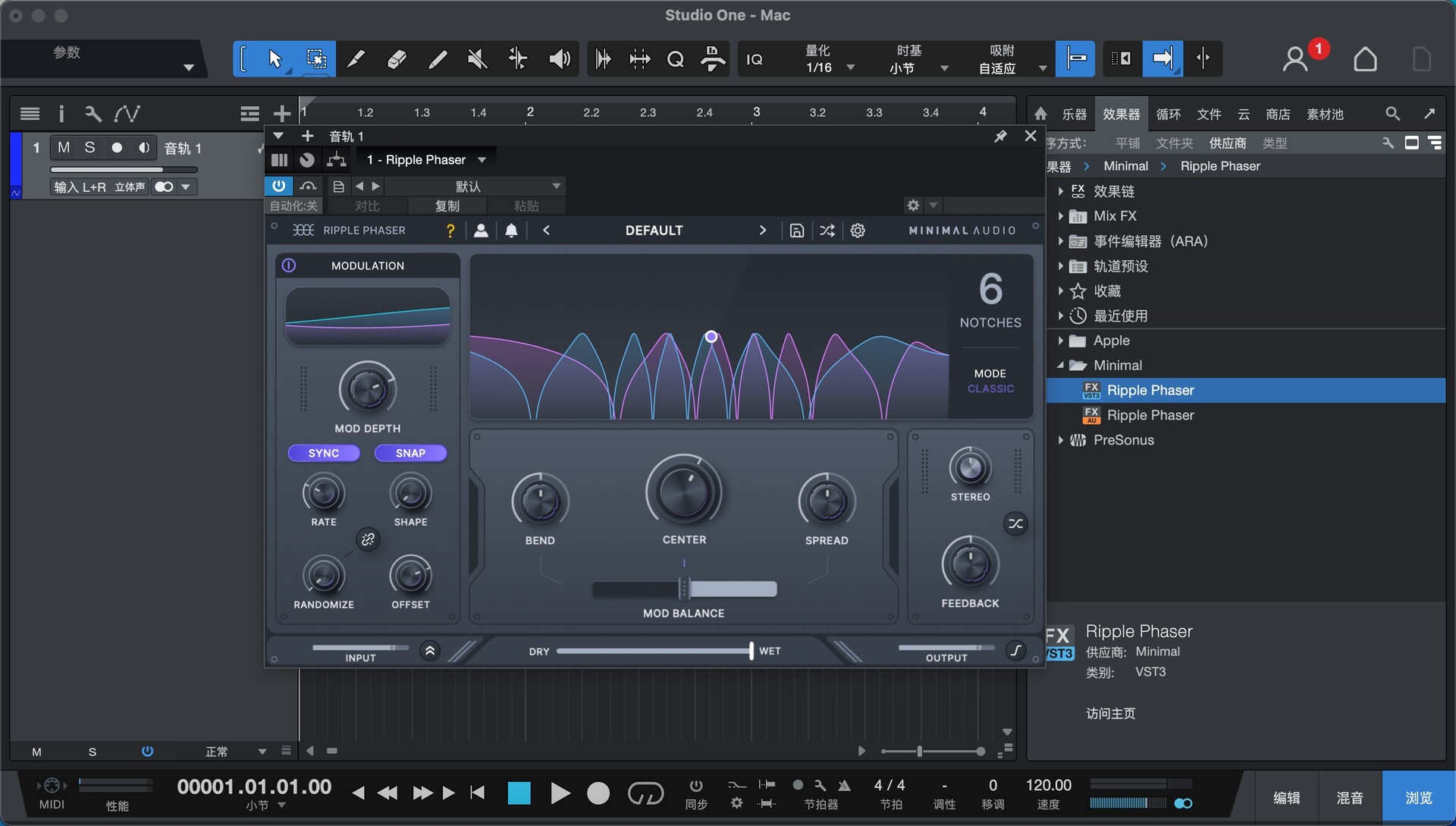Toggle loop playback in transport
The height and width of the screenshot is (826, 1456).
(x=645, y=793)
